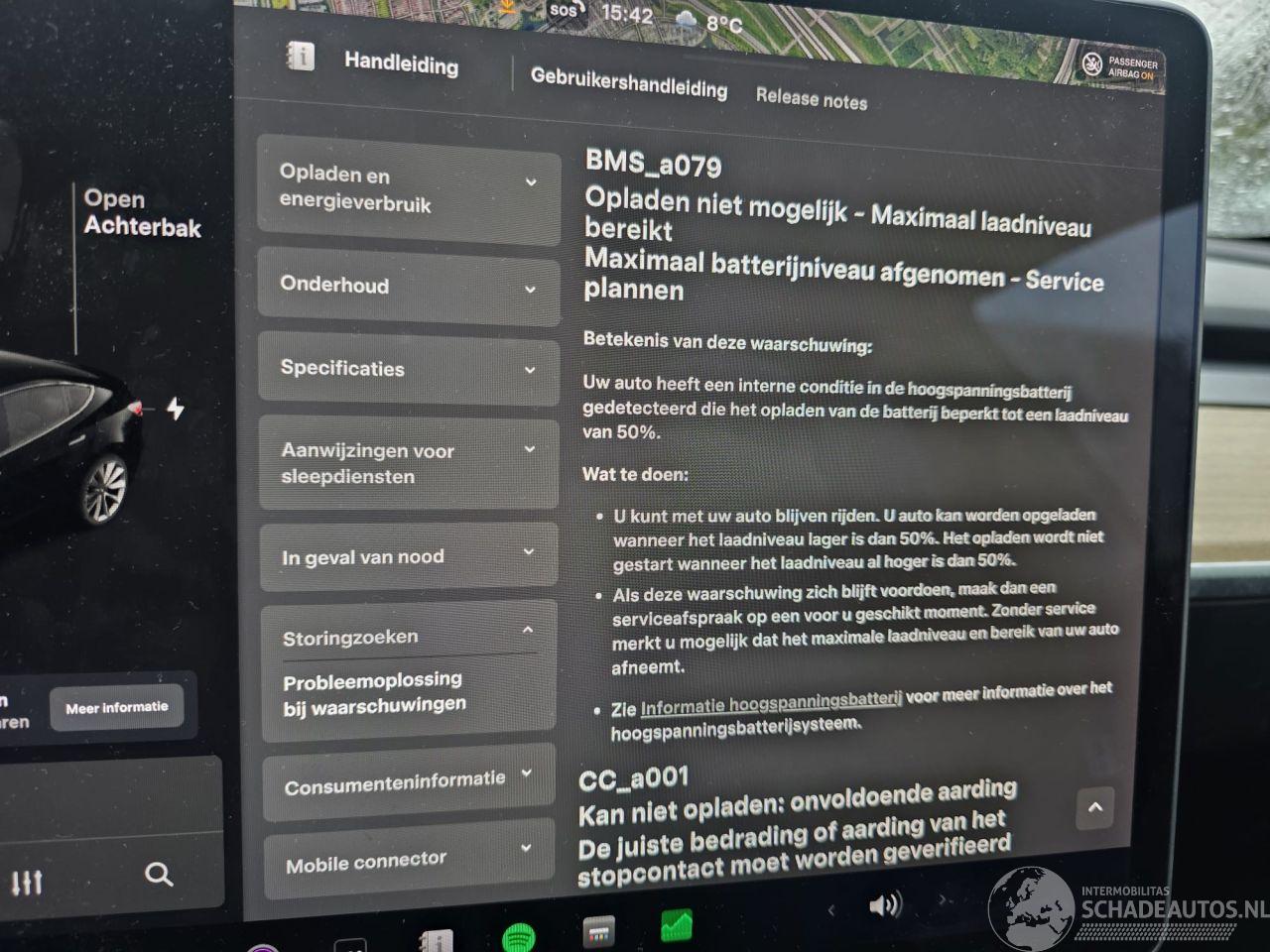Open the Informatie hoogspanningsbatterij link
Screen dimensions: 1270x952
(x=771, y=705)
